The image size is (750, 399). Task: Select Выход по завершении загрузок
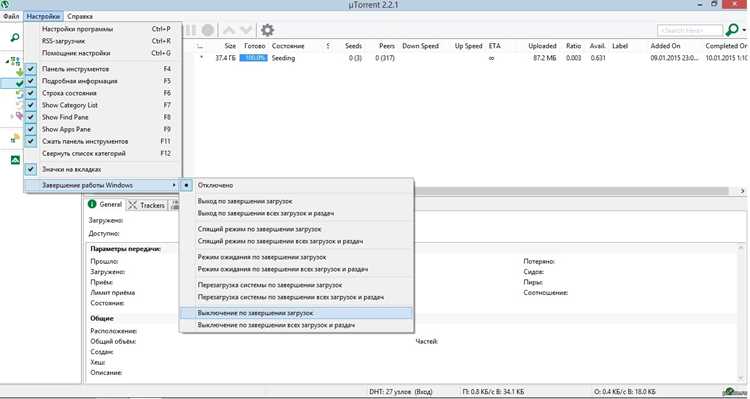point(296,201)
